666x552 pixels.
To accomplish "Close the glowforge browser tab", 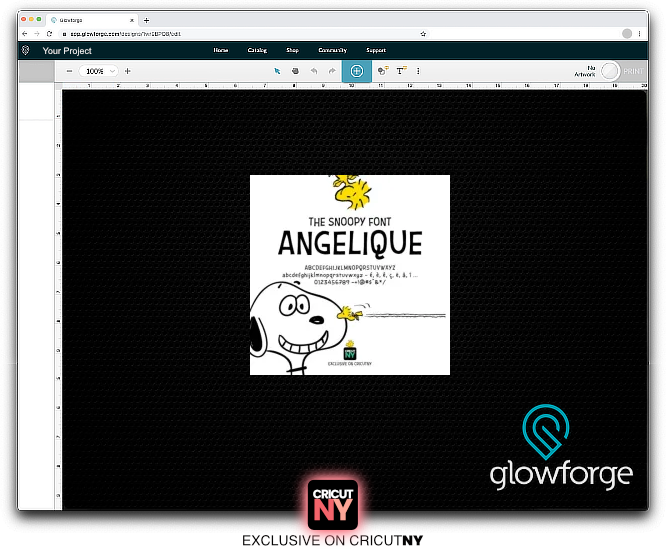I will [x=132, y=20].
